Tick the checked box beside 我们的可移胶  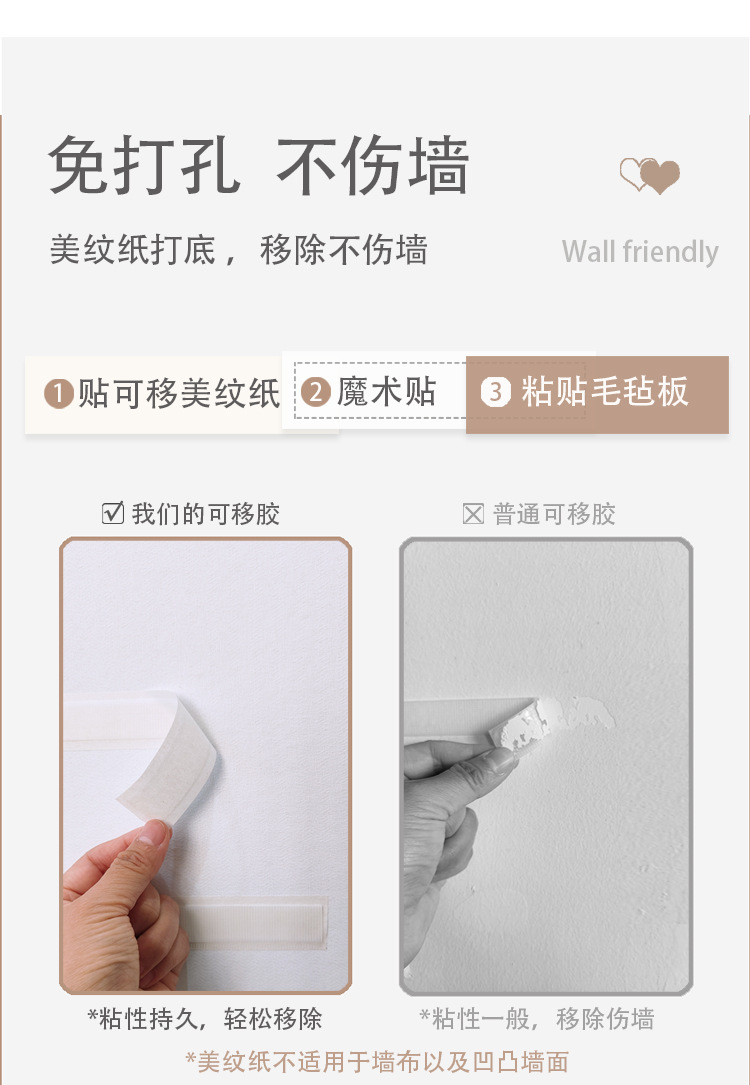[x=113, y=513]
